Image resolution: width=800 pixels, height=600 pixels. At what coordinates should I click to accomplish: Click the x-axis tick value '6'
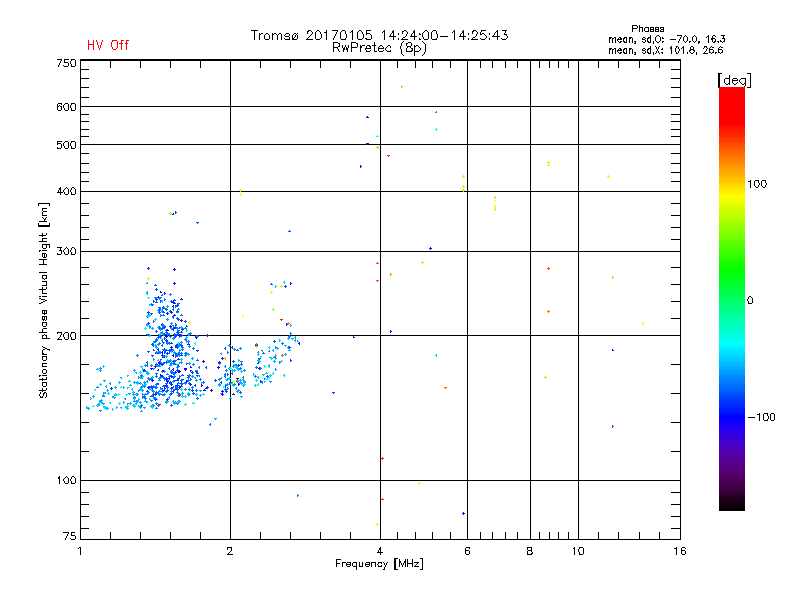(x=467, y=551)
